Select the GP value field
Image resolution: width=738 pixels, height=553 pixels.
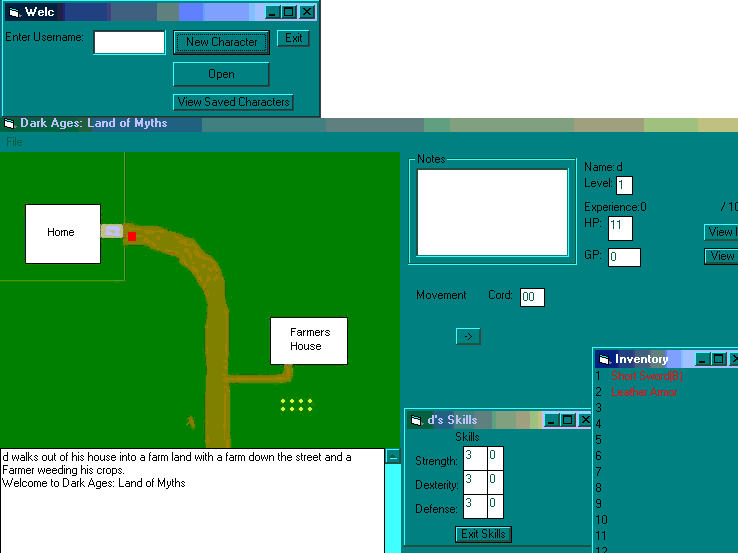point(624,257)
